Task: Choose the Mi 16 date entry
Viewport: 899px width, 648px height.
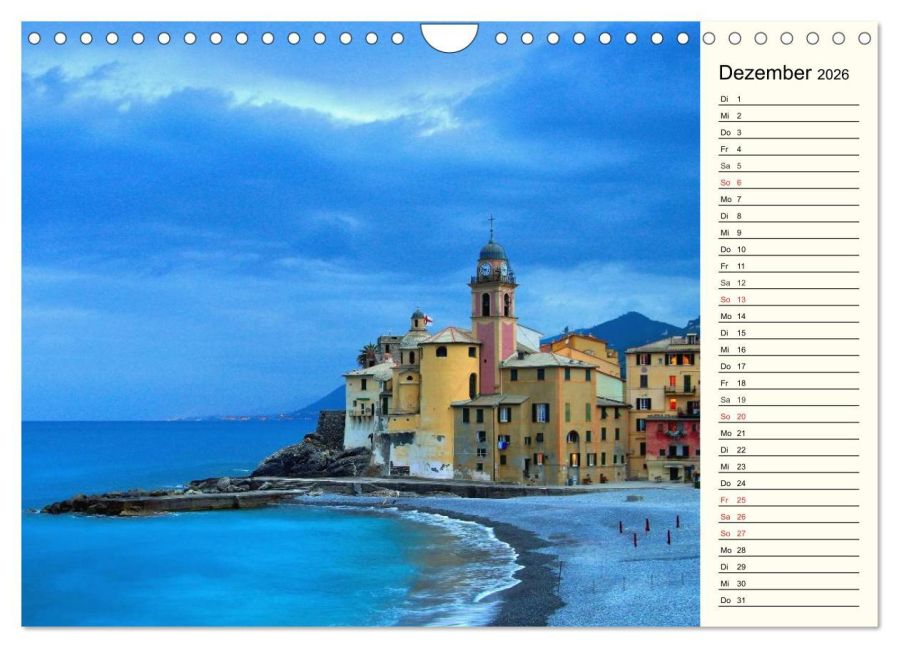Action: pyautogui.click(x=788, y=350)
